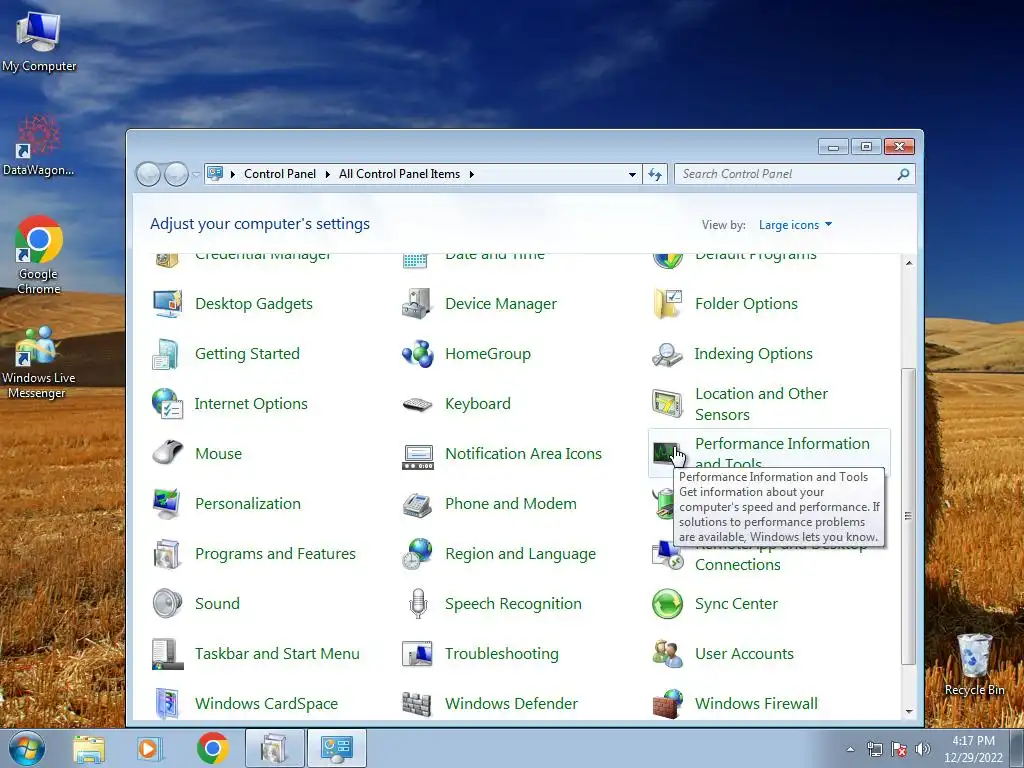1024x768 pixels.
Task: Expand the address bar history dropdown arrow
Action: (632, 174)
